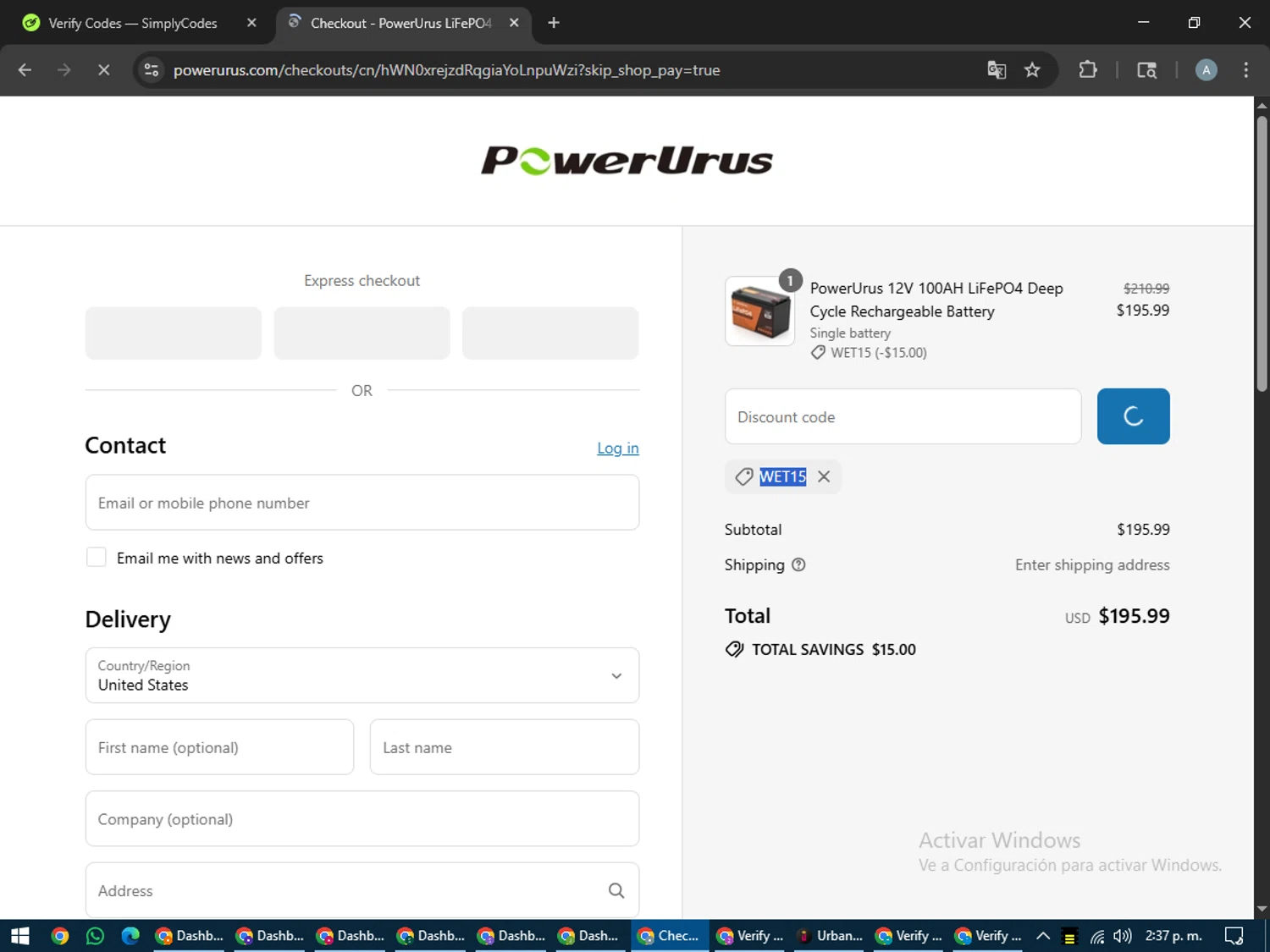This screenshot has width=1270, height=952.
Task: Click the blue apply discount button
Action: pyautogui.click(x=1133, y=416)
